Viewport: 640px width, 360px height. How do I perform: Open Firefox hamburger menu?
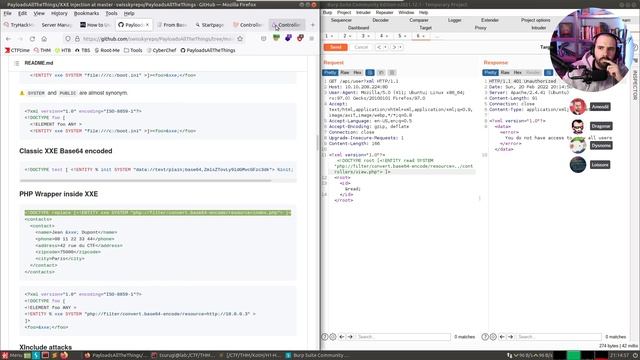[x=311, y=39]
